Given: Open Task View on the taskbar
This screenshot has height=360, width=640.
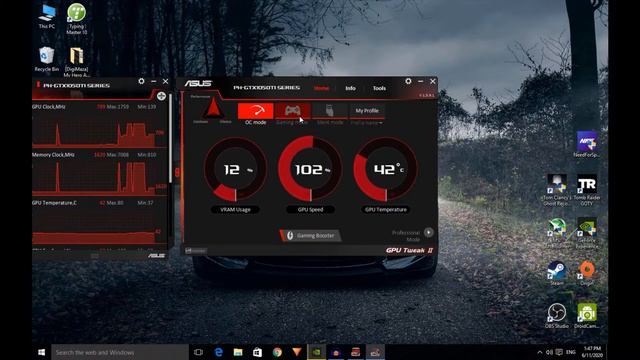Looking at the screenshot, I should click(x=198, y=352).
